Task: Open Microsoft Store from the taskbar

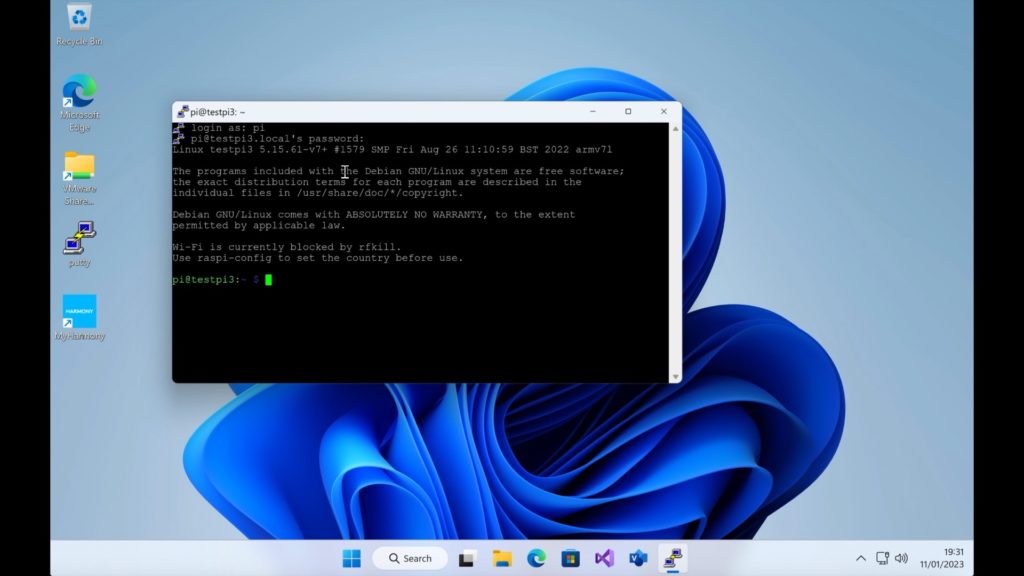Action: coord(570,558)
